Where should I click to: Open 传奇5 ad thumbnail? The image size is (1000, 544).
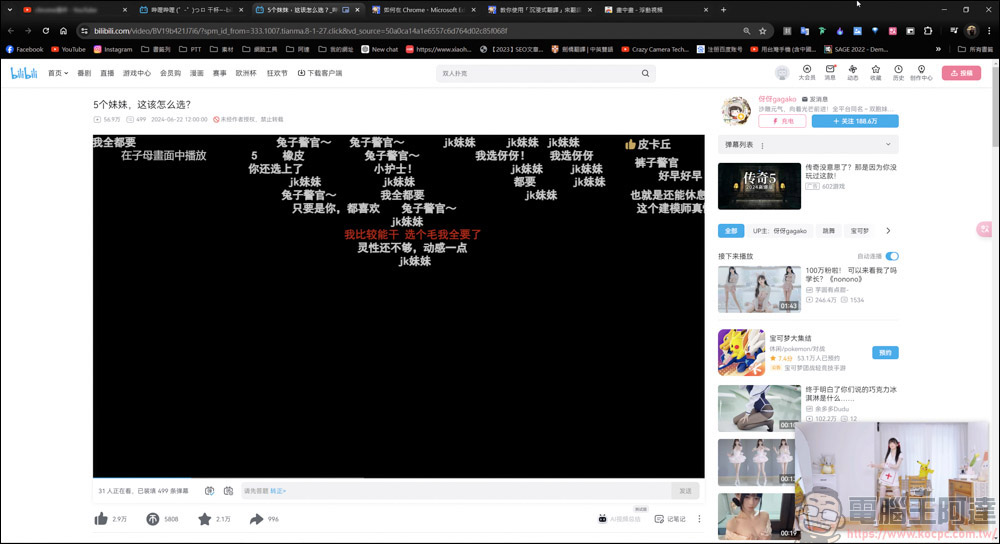click(x=759, y=186)
